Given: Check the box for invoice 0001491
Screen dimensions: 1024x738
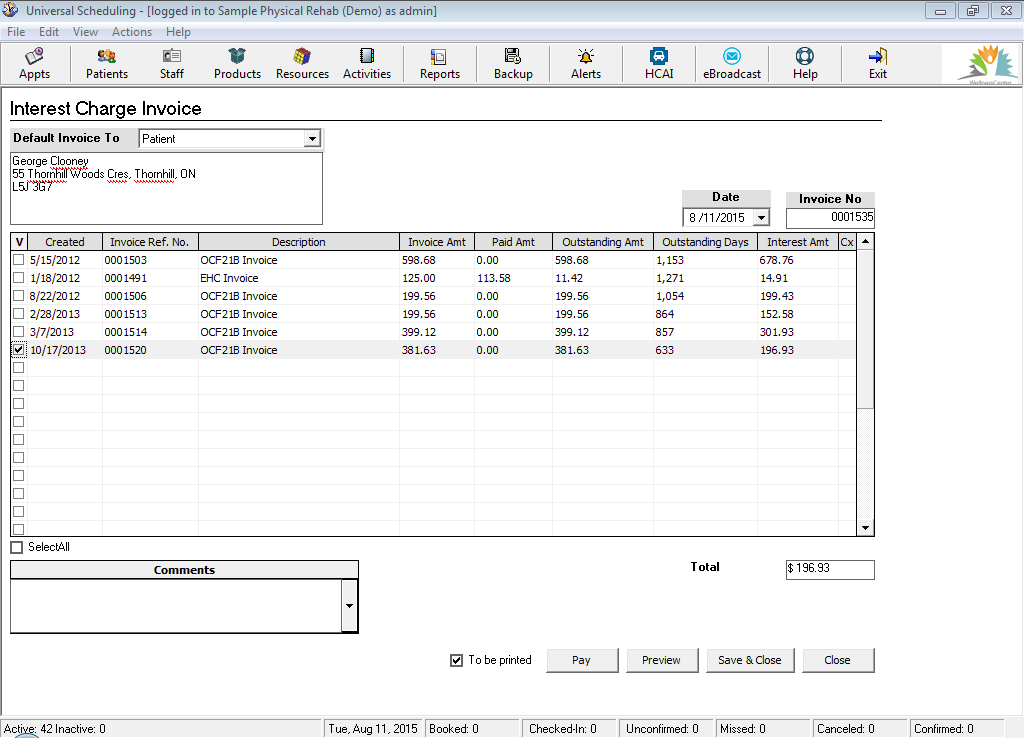Looking at the screenshot, I should pos(18,278).
